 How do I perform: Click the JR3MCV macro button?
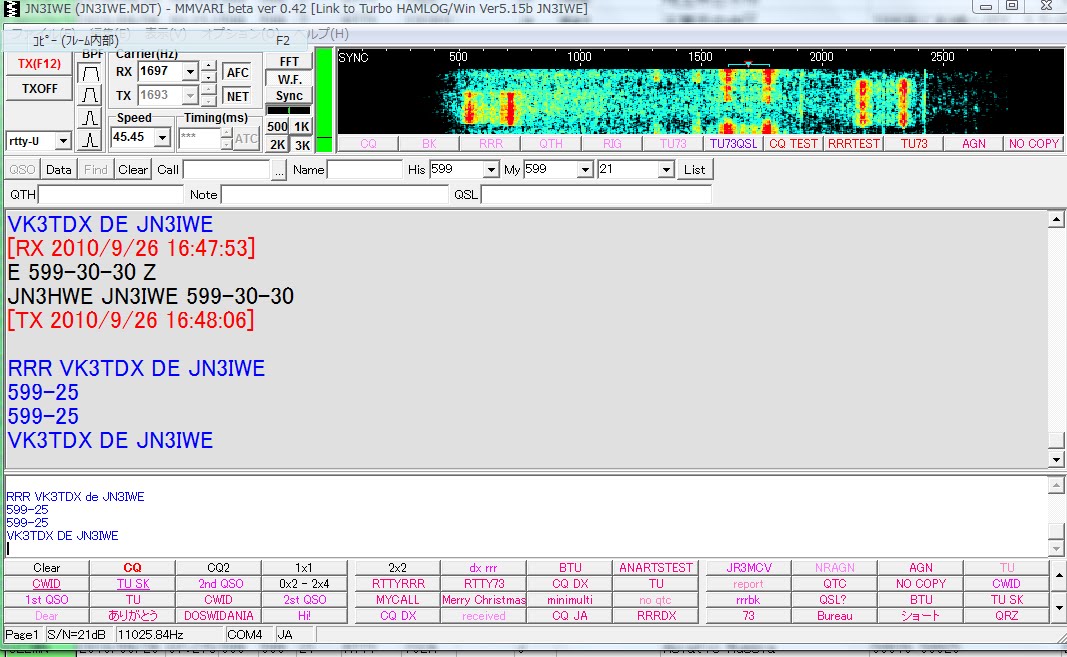749,568
